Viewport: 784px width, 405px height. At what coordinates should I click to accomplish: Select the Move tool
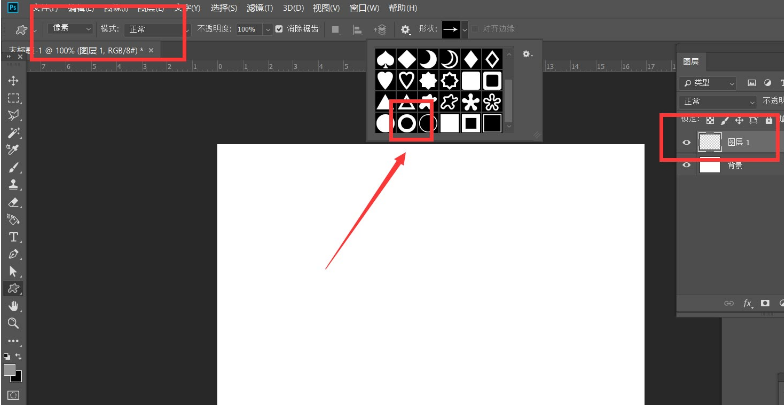pyautogui.click(x=13, y=80)
